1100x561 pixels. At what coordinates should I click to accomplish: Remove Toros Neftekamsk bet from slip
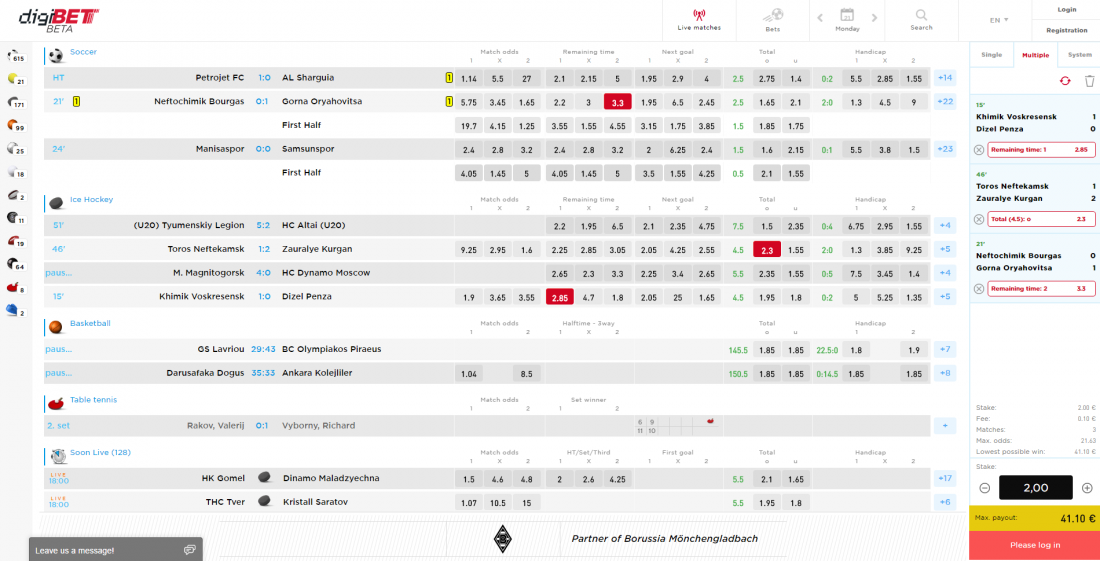(x=979, y=219)
